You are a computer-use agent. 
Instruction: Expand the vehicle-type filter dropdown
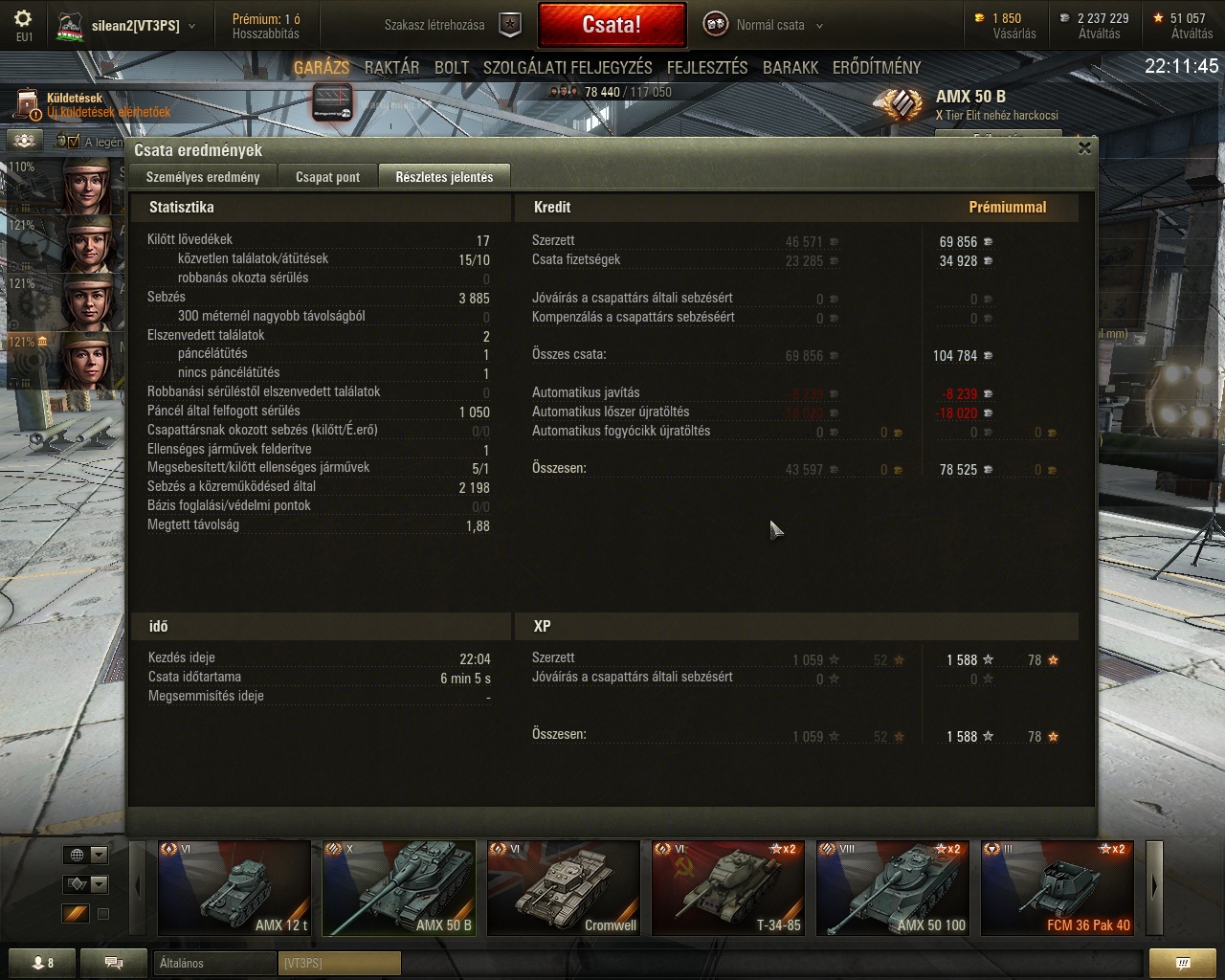click(86, 884)
